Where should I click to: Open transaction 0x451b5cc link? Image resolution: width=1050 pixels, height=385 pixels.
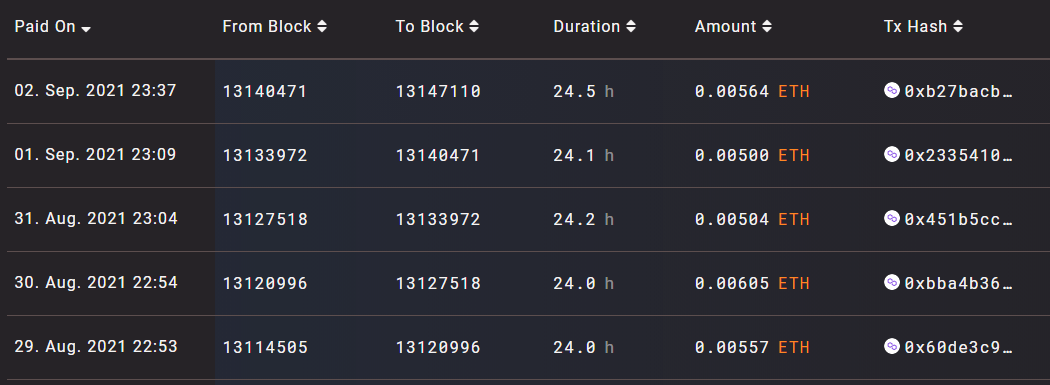(958, 219)
